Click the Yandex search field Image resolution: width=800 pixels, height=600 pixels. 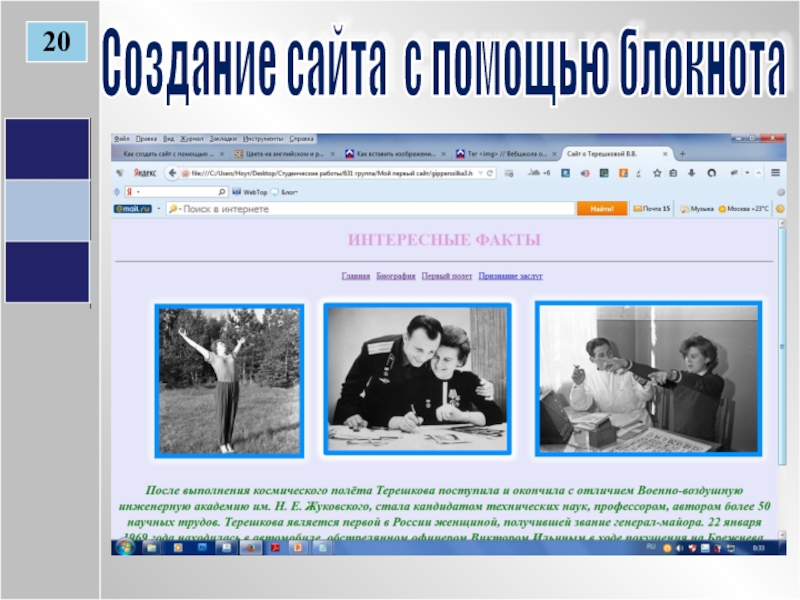(x=176, y=192)
